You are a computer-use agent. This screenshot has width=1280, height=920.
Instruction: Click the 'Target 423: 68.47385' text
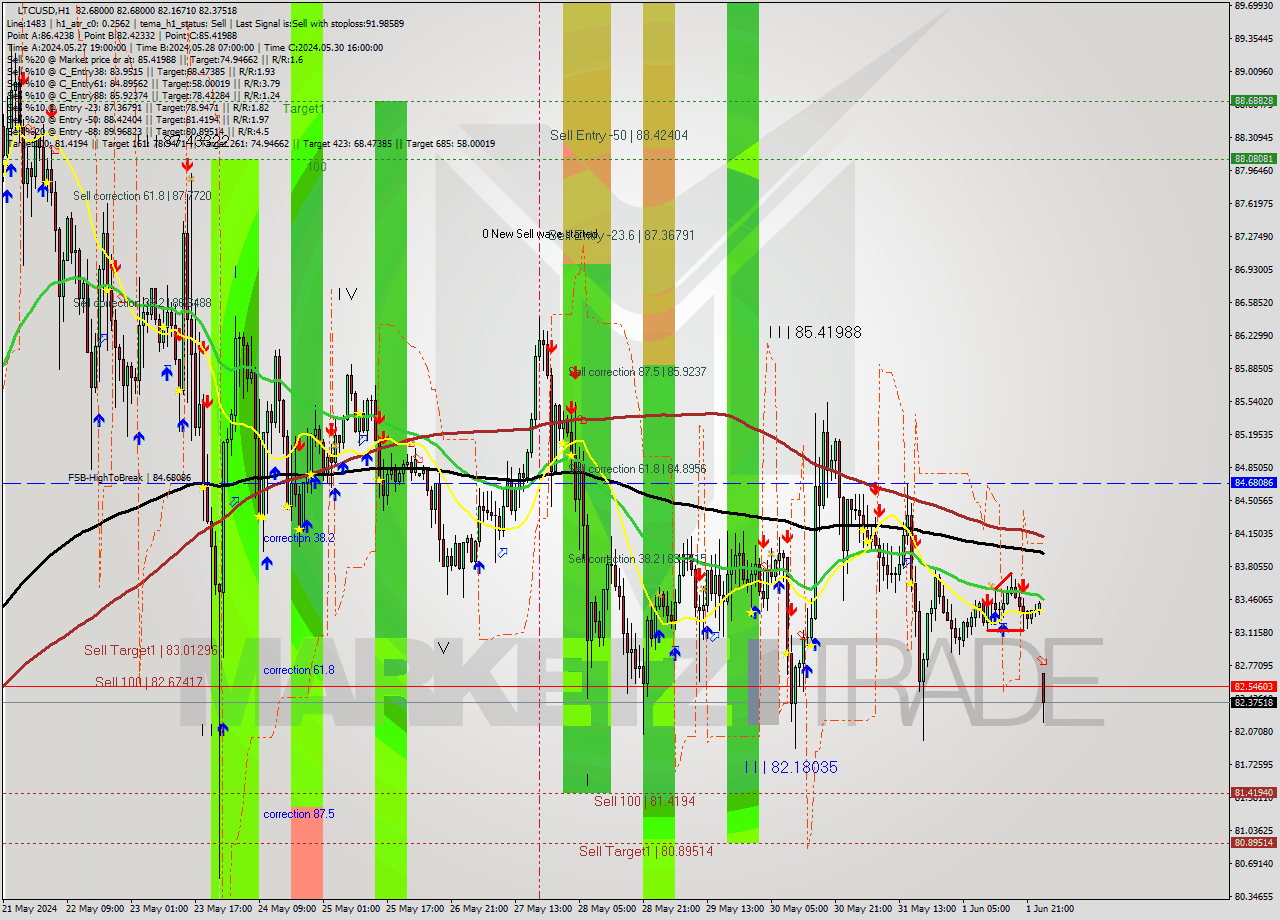coord(349,143)
